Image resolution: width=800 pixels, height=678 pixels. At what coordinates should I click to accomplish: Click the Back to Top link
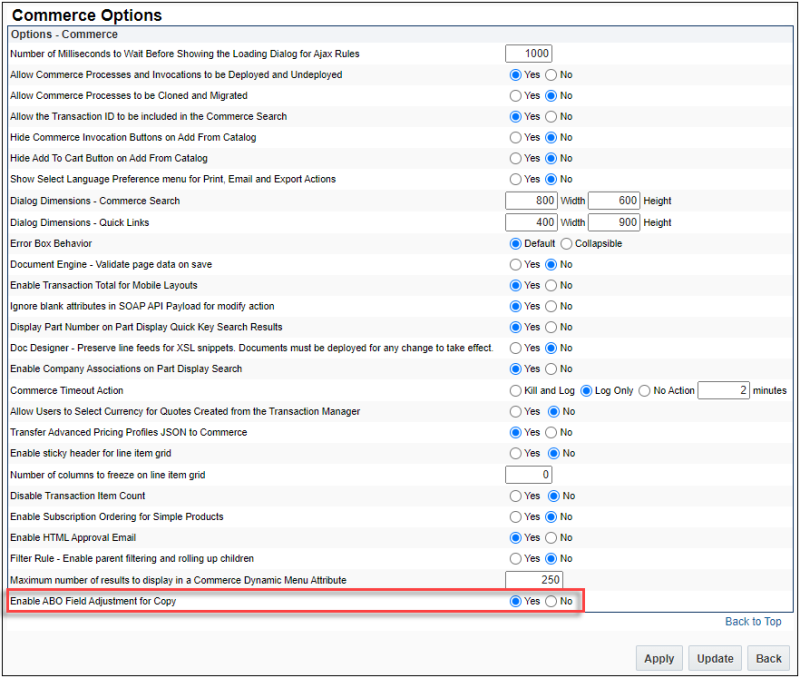(x=752, y=621)
